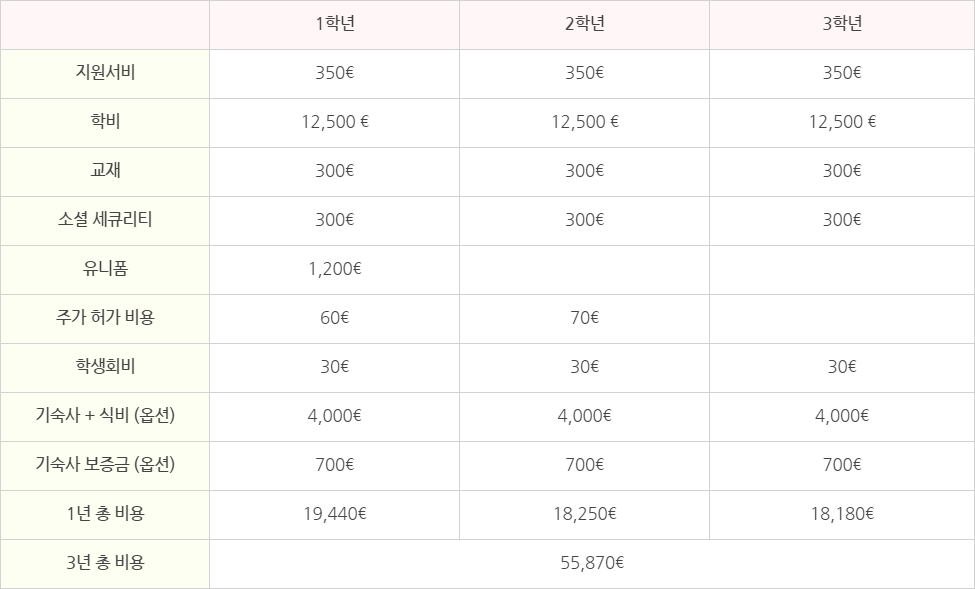Click the 학비 row label

click(105, 121)
